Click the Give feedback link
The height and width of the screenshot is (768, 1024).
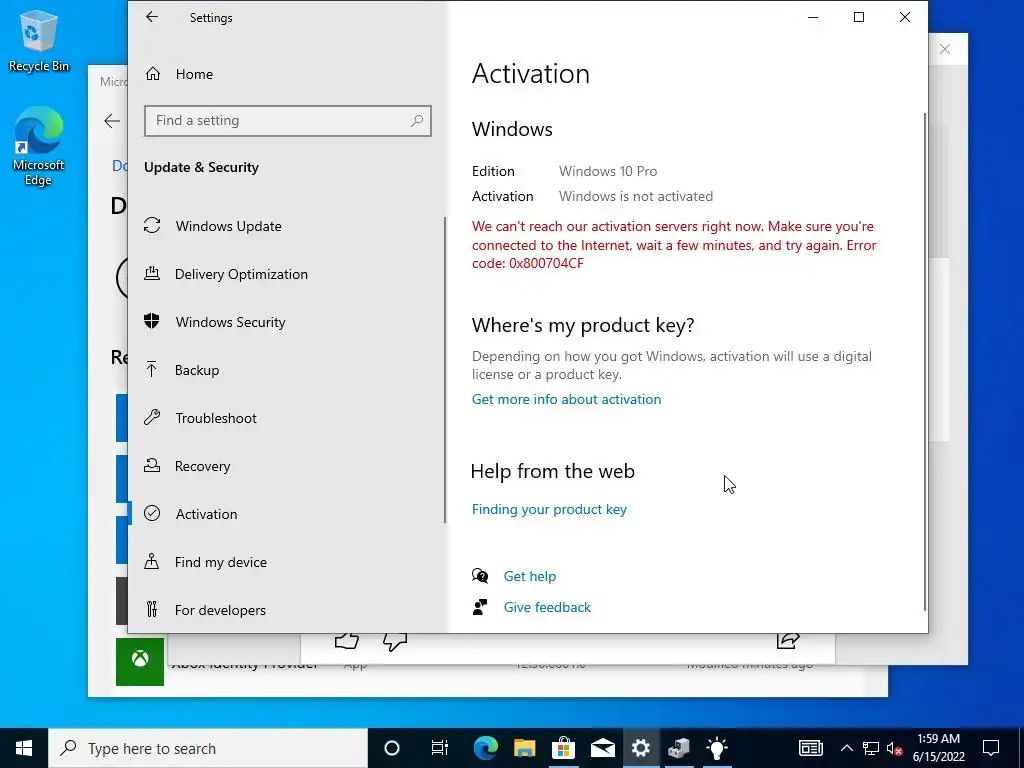point(547,607)
